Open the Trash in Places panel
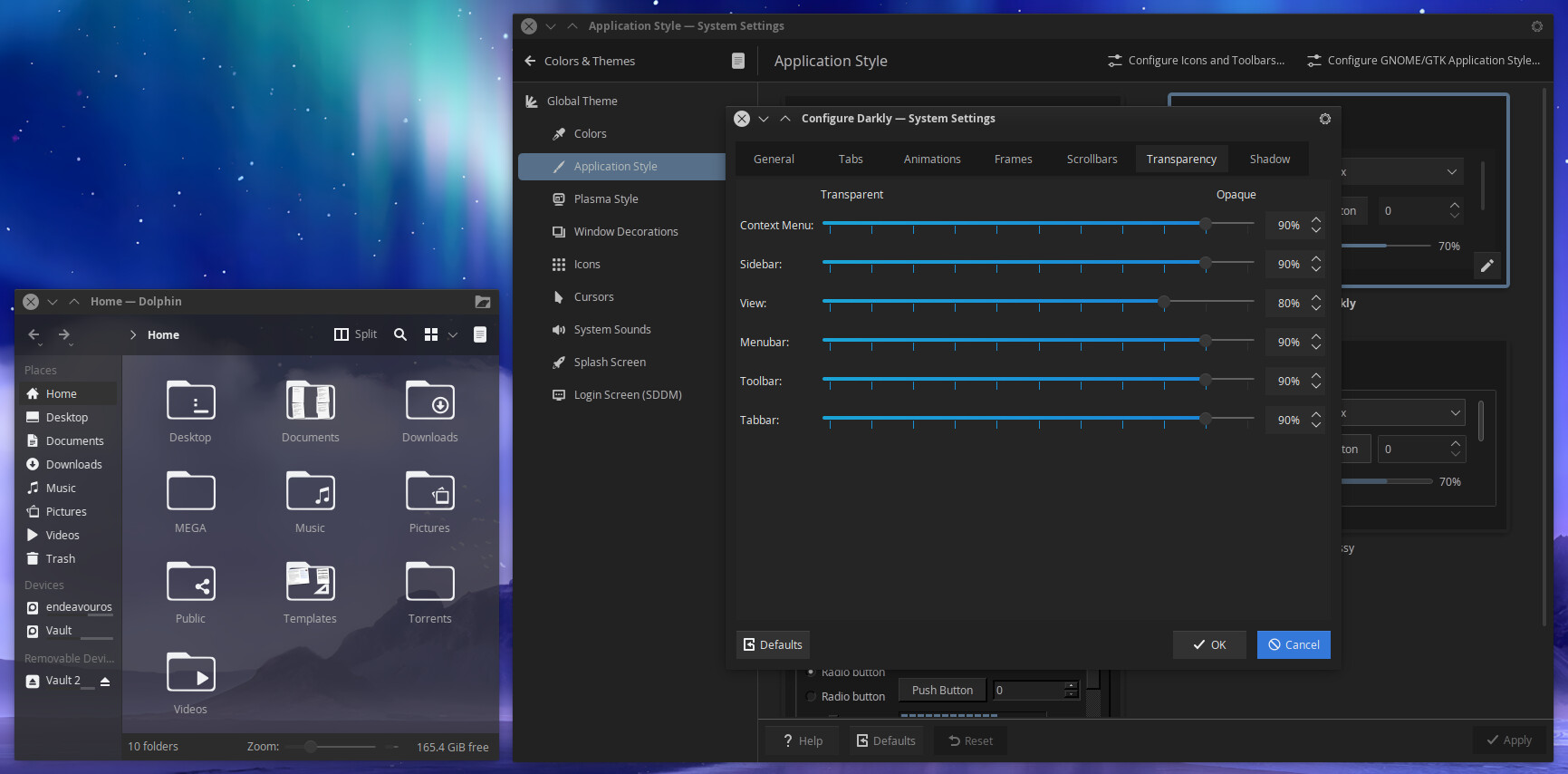This screenshot has height=774, width=1568. pos(61,559)
